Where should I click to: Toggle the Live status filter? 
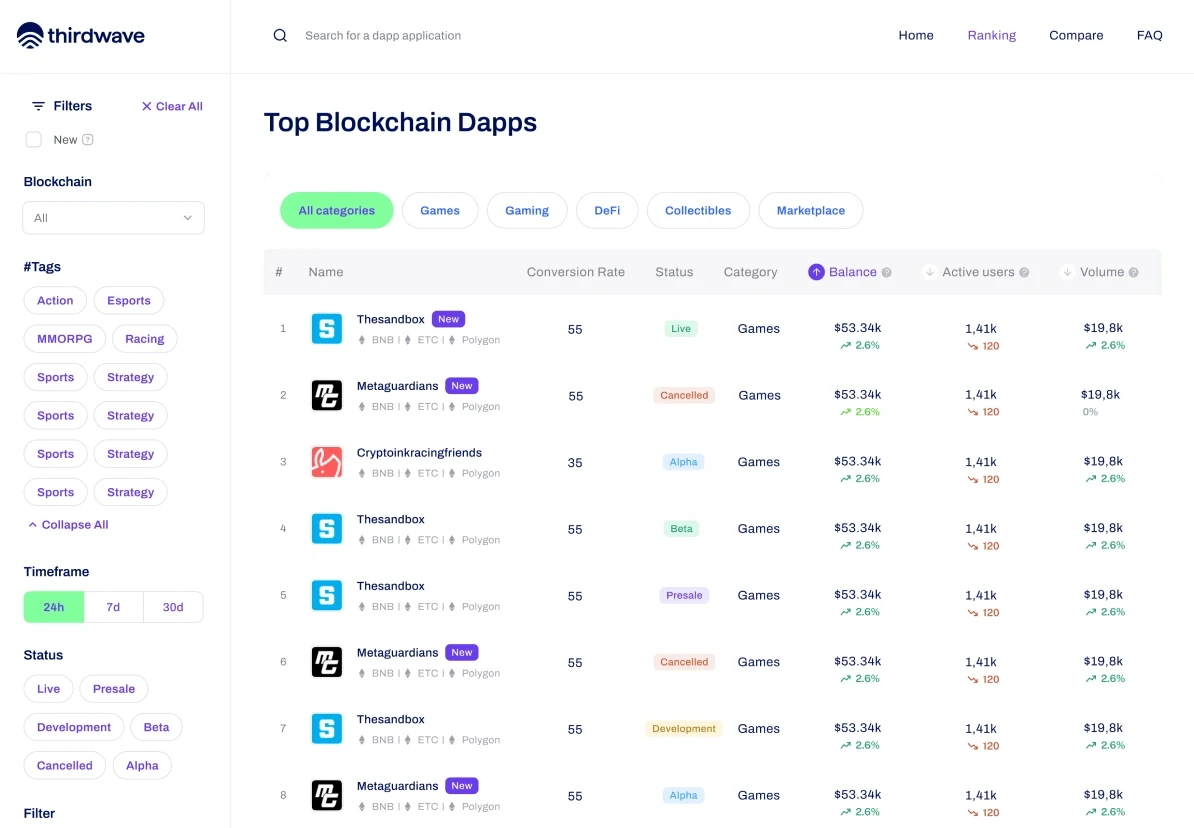tap(48, 689)
